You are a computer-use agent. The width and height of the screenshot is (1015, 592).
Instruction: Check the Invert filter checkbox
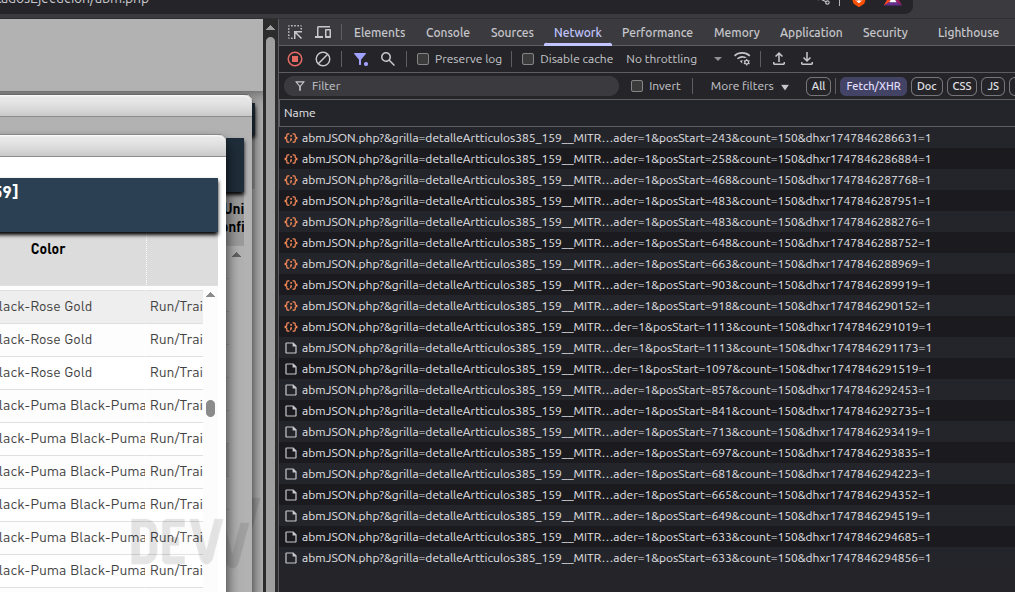pyautogui.click(x=637, y=86)
